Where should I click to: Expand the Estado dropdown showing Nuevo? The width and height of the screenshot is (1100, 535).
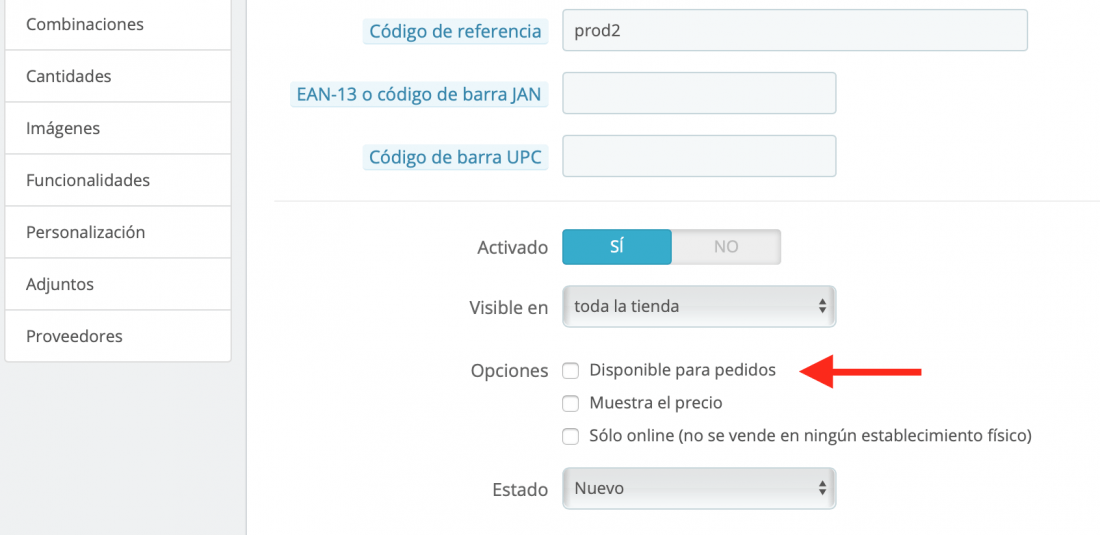[x=699, y=489]
